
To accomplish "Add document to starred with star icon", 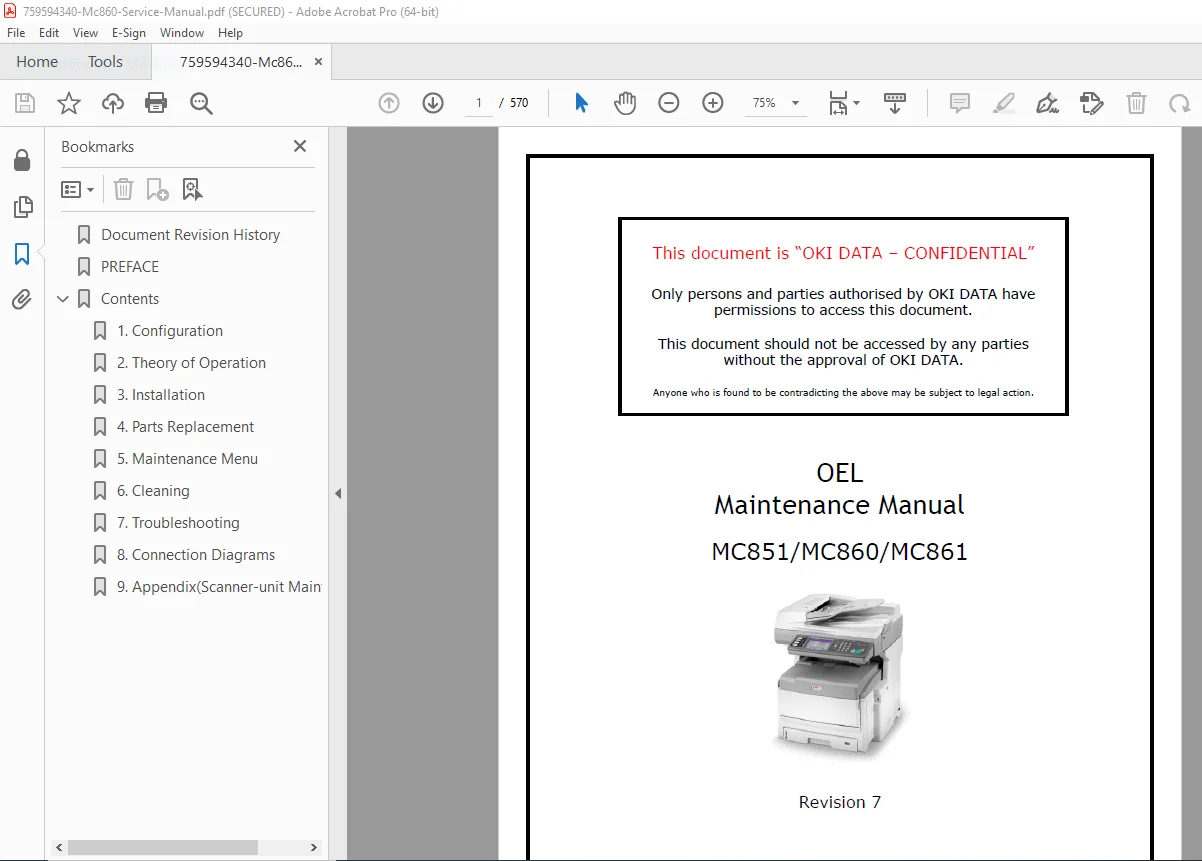I will pyautogui.click(x=68, y=103).
